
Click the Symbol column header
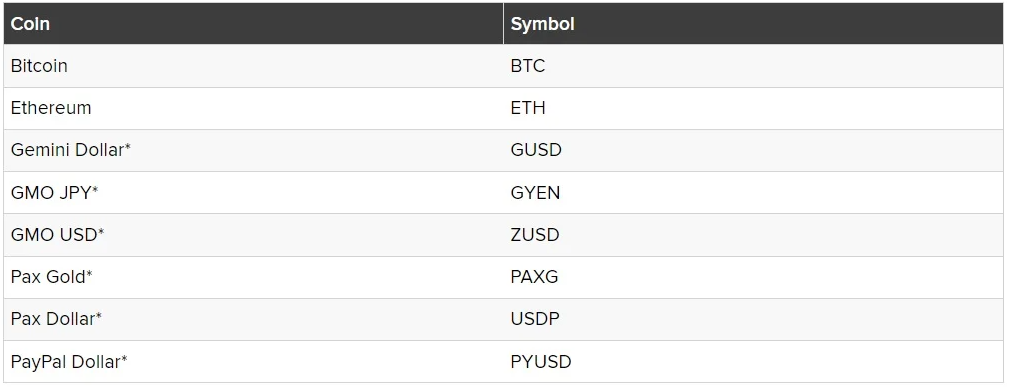(754, 24)
